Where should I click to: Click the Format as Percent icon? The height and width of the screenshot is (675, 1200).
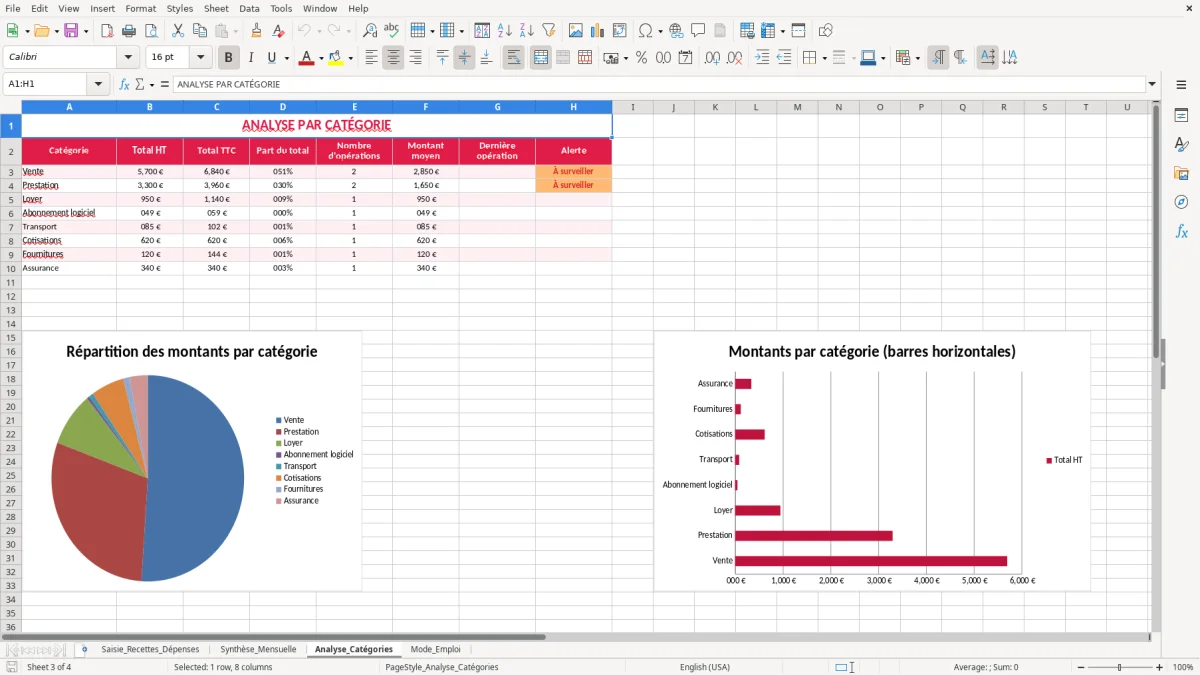pyautogui.click(x=642, y=58)
